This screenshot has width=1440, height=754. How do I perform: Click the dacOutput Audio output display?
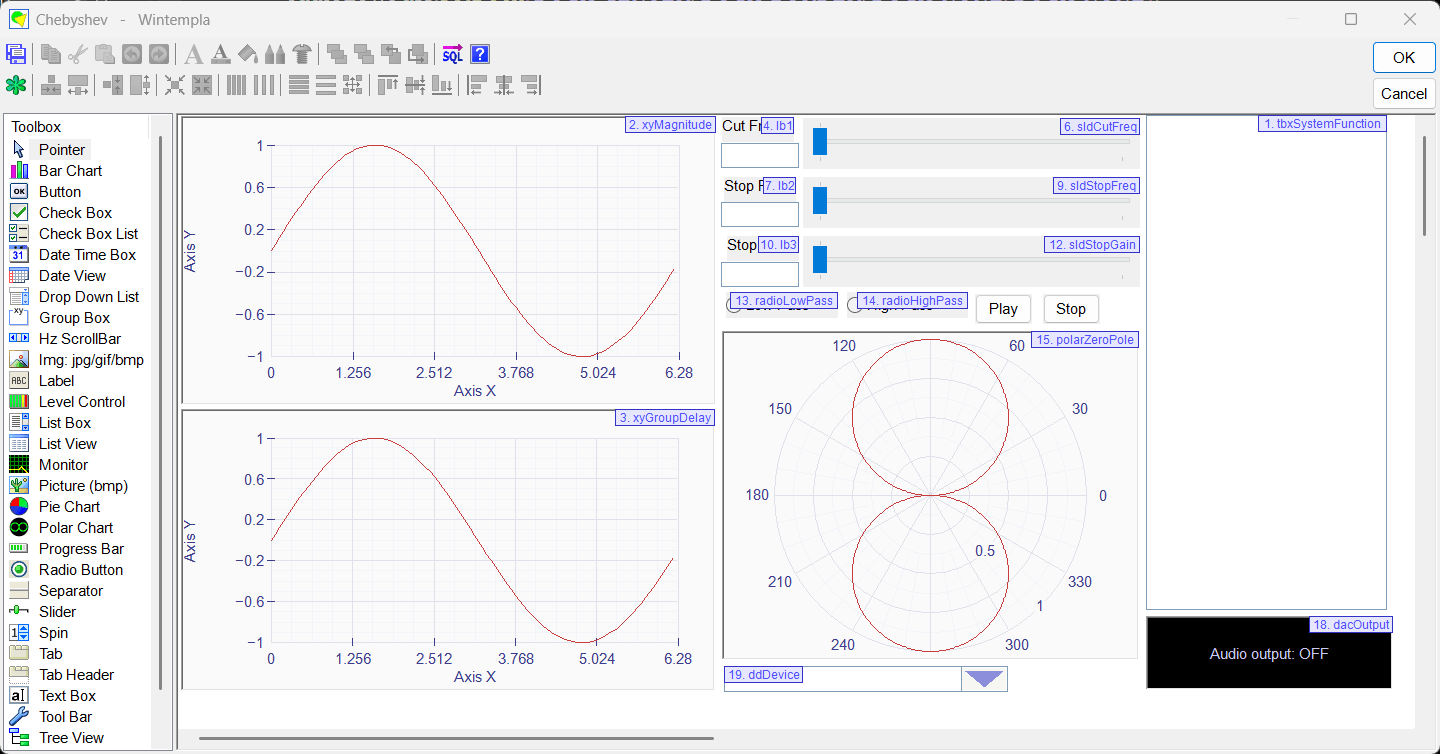pyautogui.click(x=1268, y=653)
